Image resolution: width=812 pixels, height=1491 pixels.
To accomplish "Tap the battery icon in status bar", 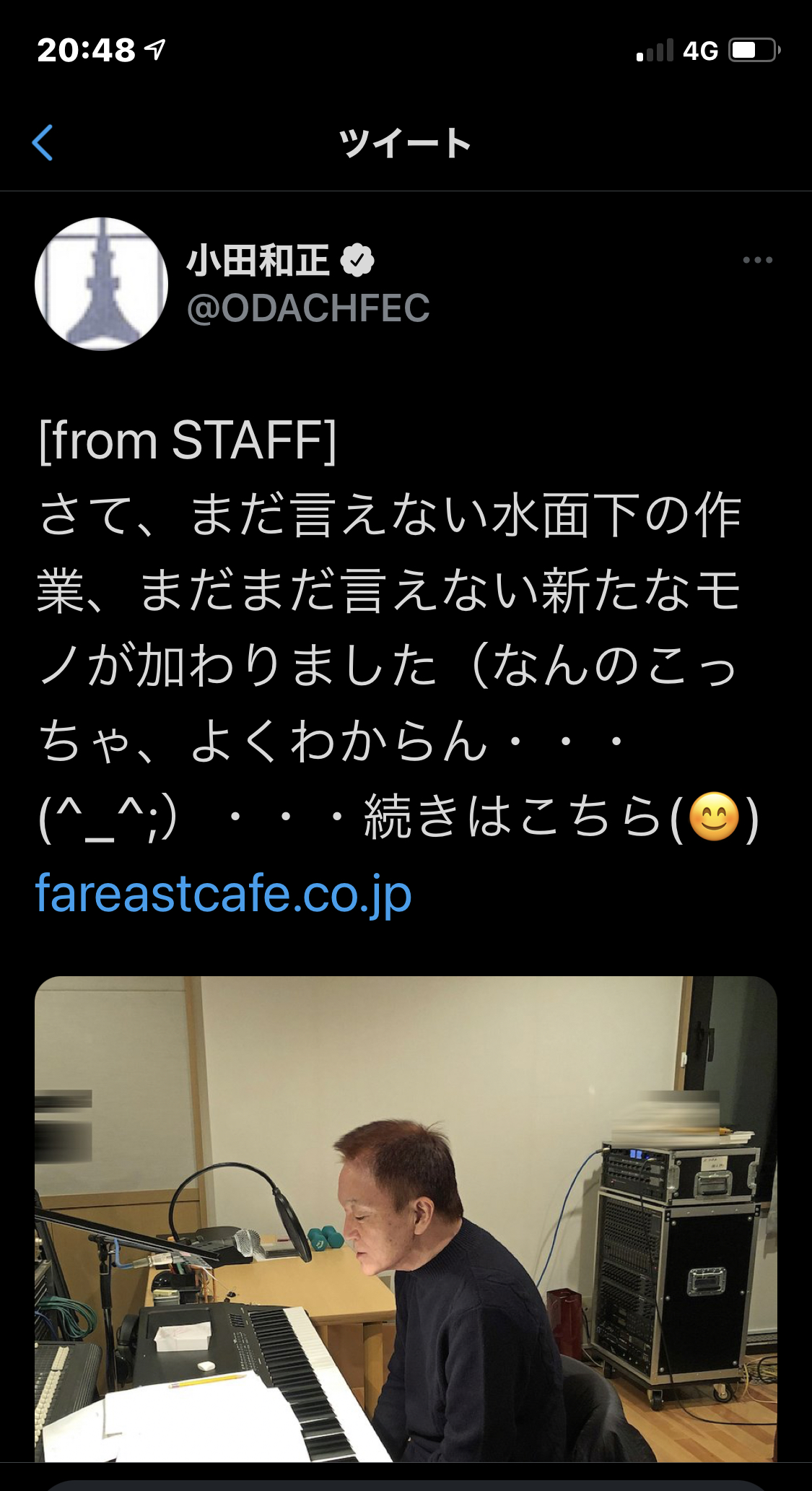I will pos(754,51).
